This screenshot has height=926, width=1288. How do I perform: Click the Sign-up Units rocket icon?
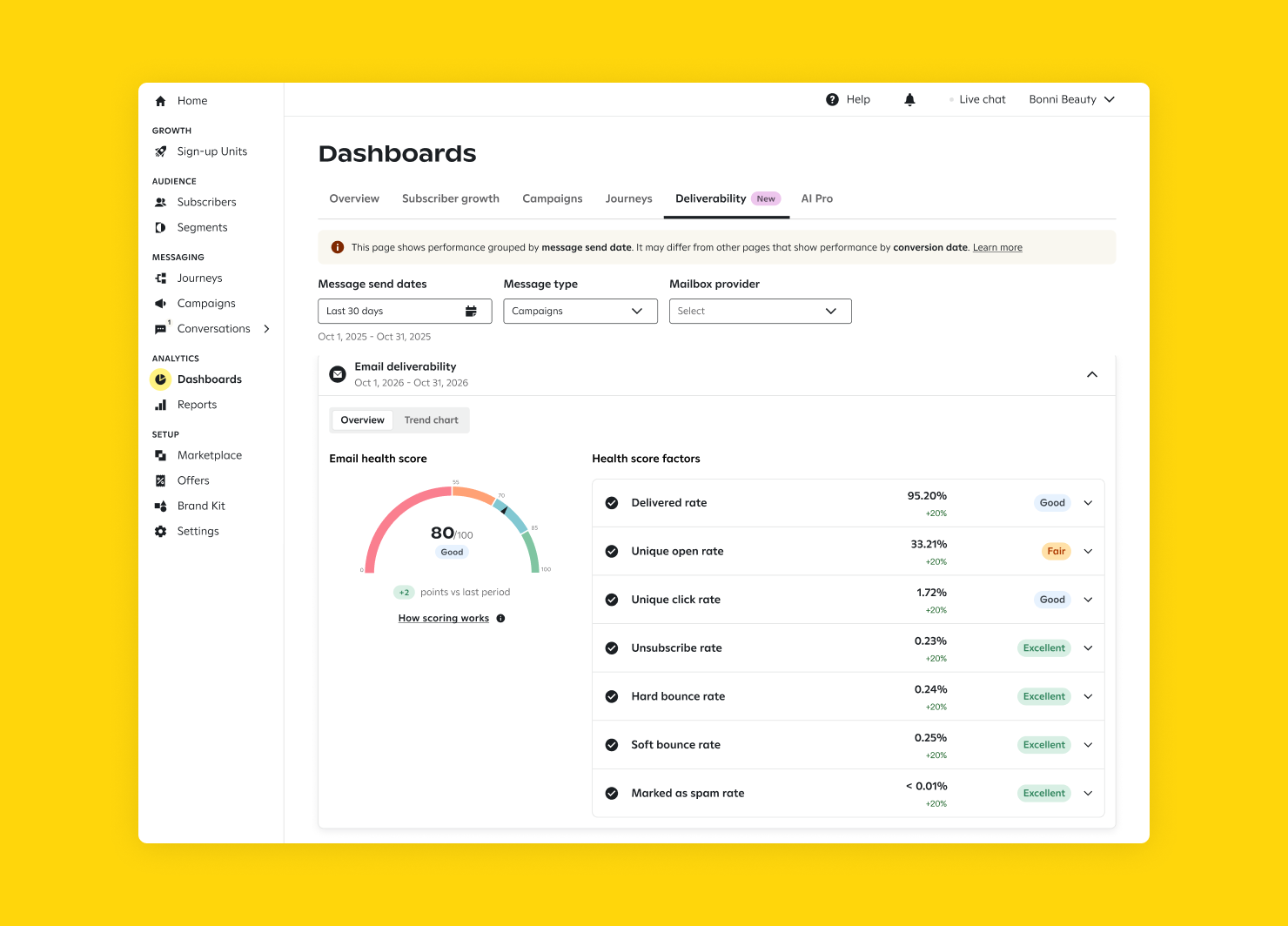pyautogui.click(x=160, y=151)
